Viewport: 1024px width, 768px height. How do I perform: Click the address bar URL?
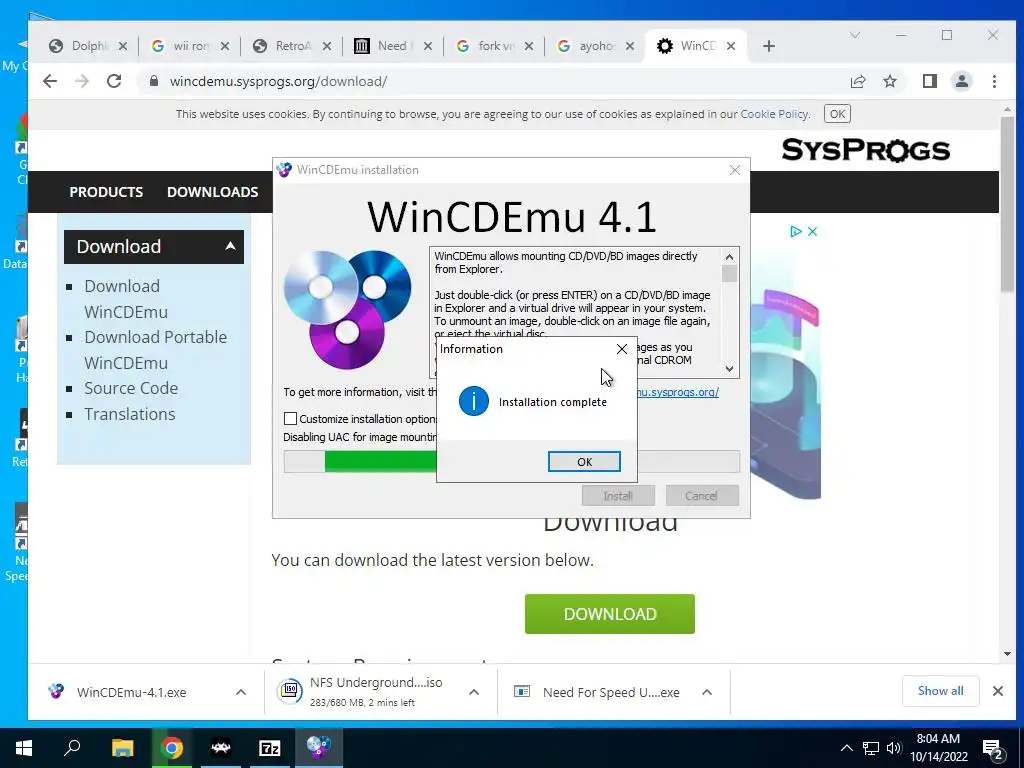[x=278, y=82]
